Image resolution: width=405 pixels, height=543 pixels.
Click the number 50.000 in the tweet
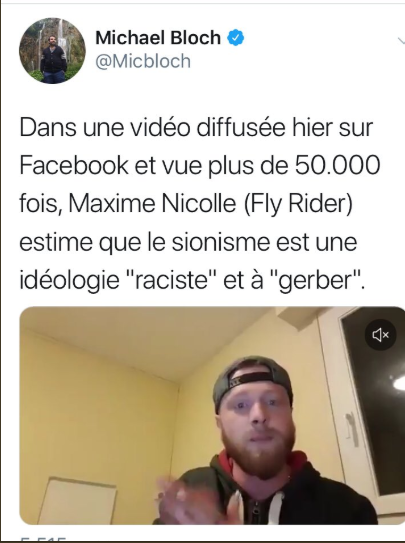click(x=338, y=165)
